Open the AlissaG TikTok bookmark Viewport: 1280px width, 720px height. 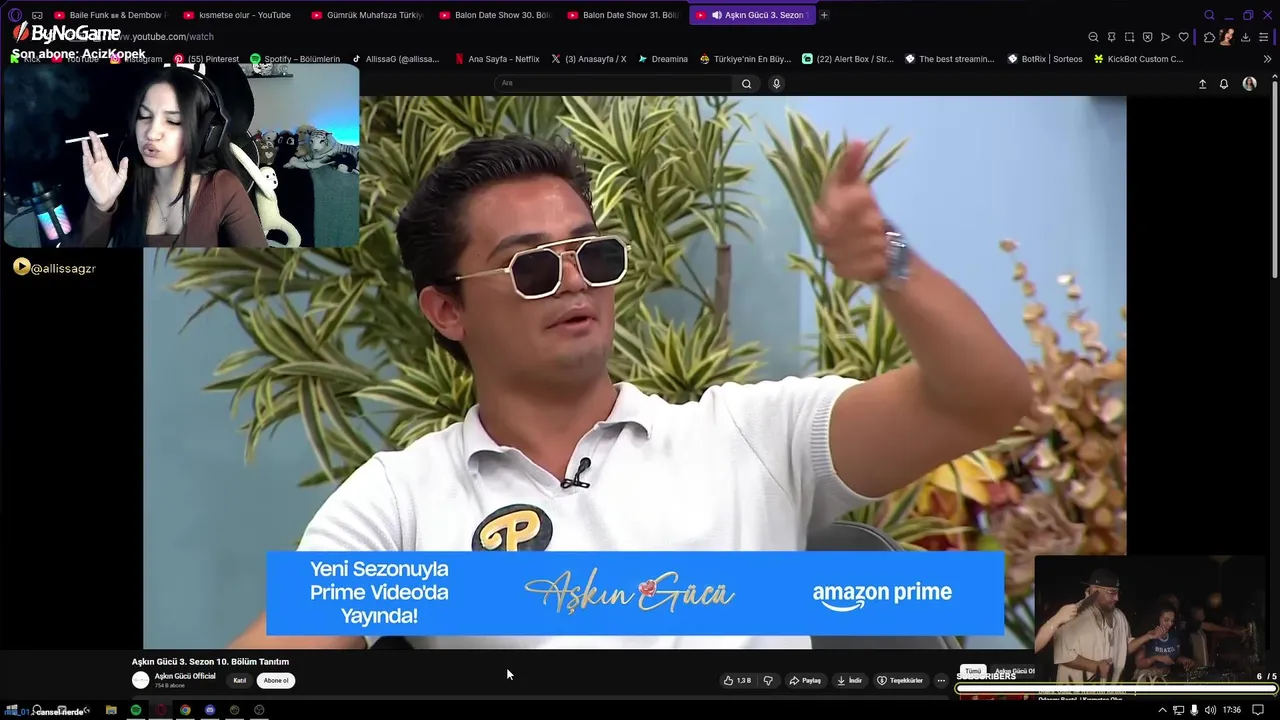tap(395, 59)
